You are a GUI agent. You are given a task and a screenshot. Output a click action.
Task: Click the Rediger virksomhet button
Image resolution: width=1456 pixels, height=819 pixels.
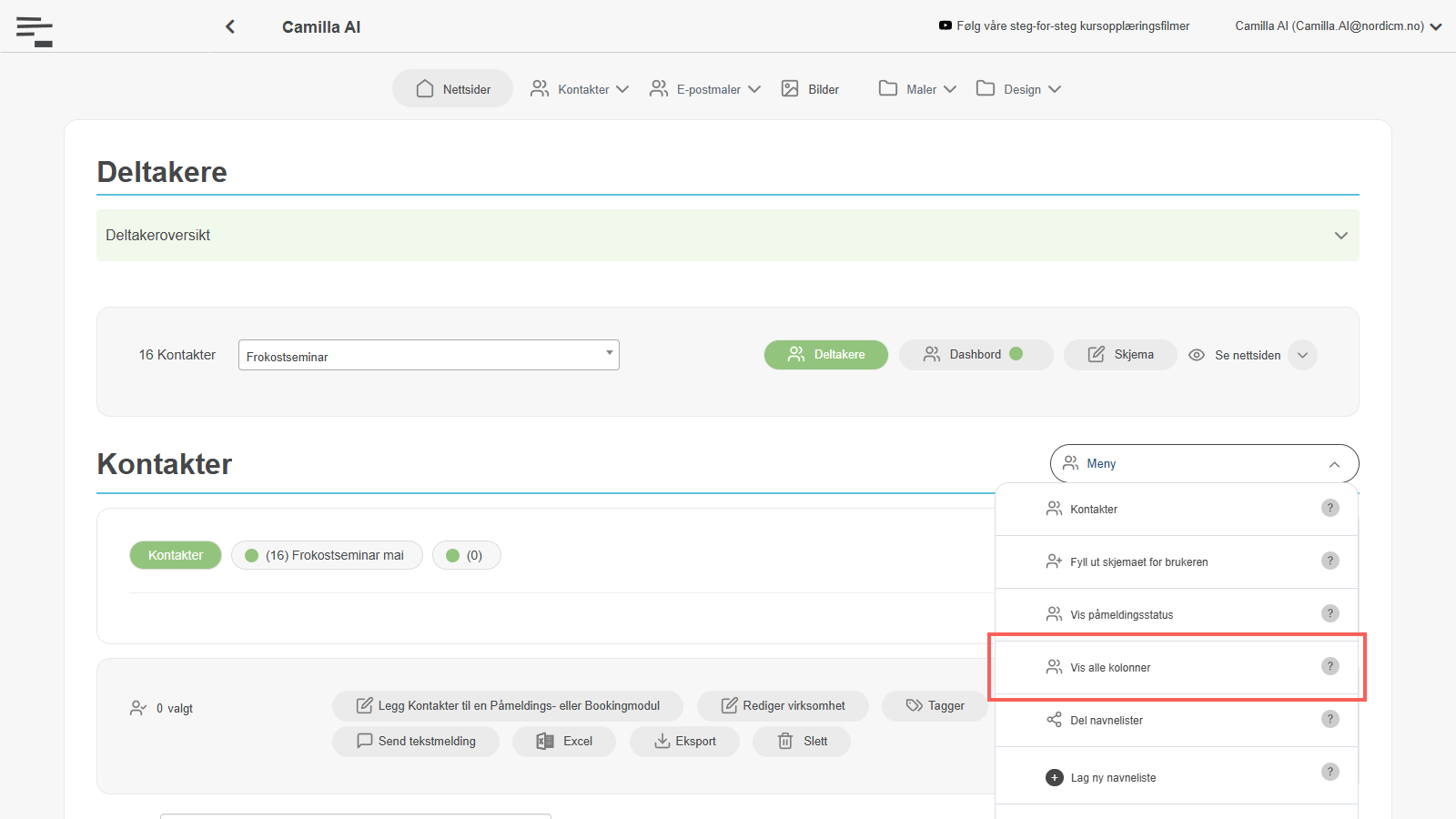783,705
